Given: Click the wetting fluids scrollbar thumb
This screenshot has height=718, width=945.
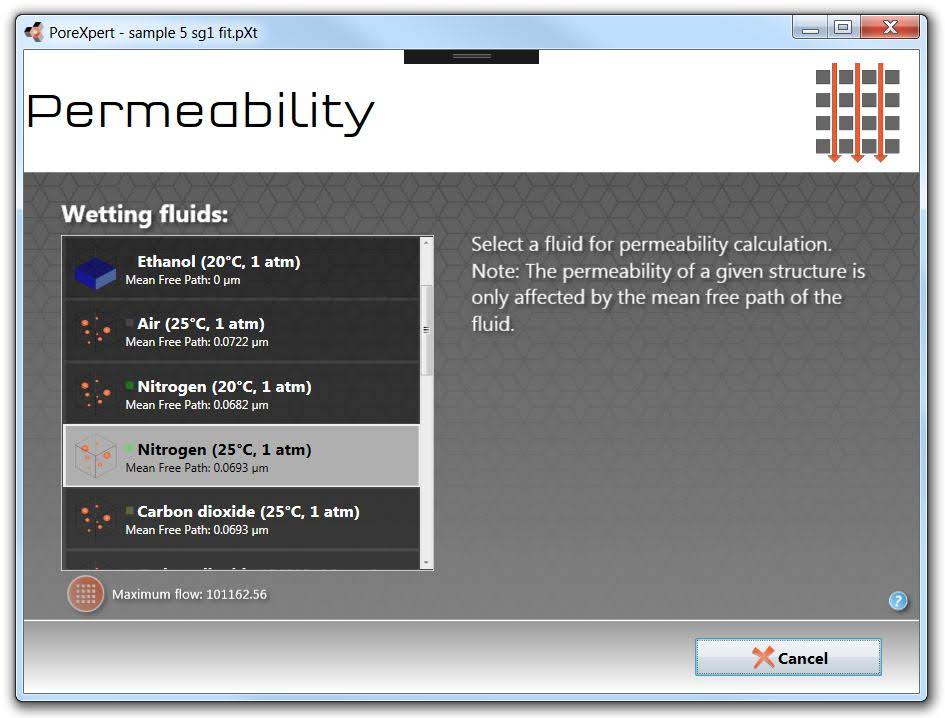Looking at the screenshot, I should (426, 330).
